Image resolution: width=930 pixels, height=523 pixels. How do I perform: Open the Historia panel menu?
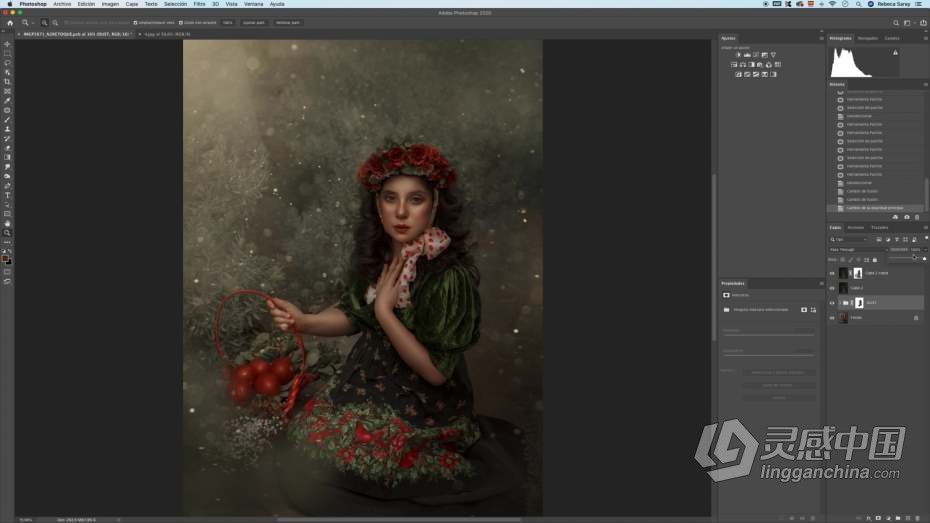coord(926,84)
